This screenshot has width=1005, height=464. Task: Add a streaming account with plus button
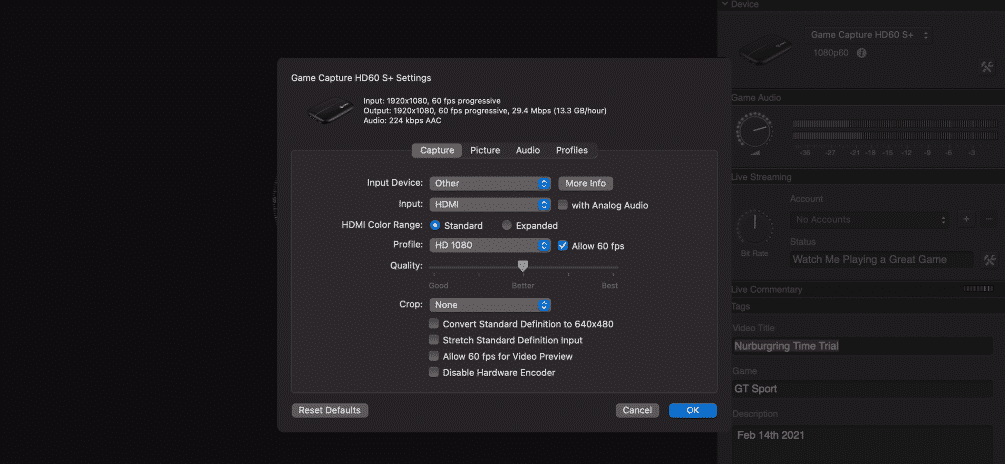click(967, 219)
